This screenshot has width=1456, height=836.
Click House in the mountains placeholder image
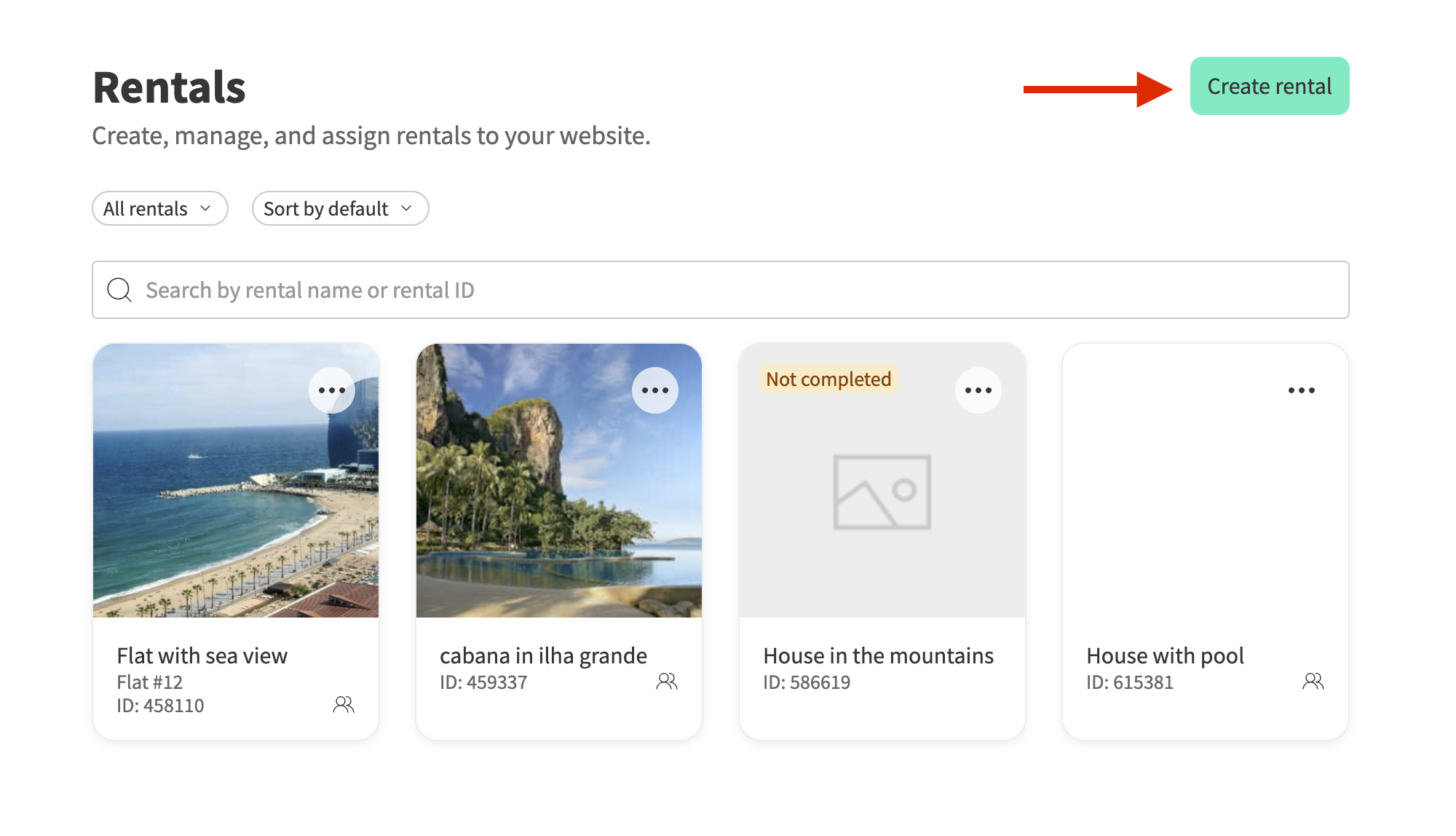coord(882,492)
